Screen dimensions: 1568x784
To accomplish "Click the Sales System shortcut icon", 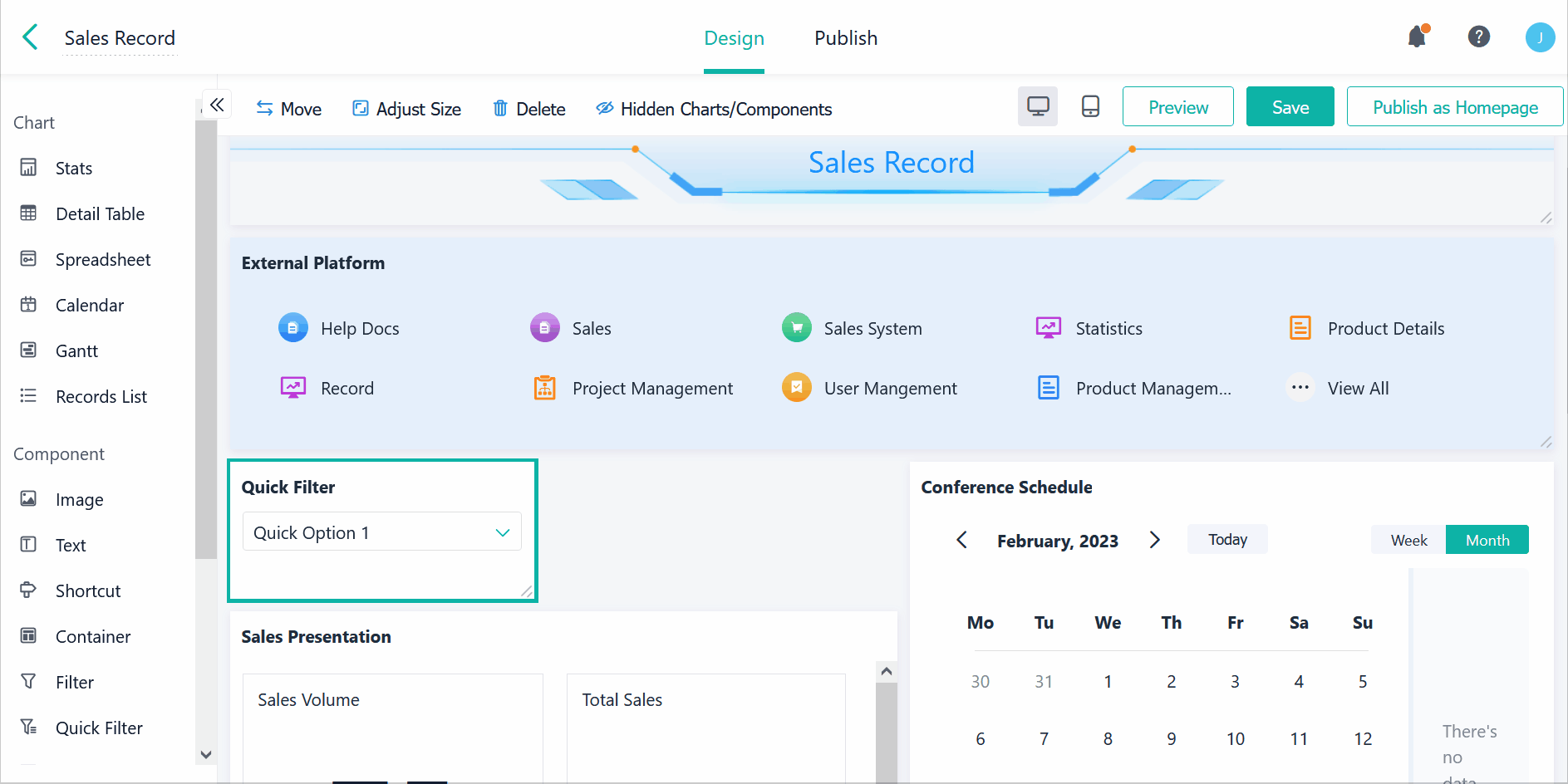I will tap(796, 328).
